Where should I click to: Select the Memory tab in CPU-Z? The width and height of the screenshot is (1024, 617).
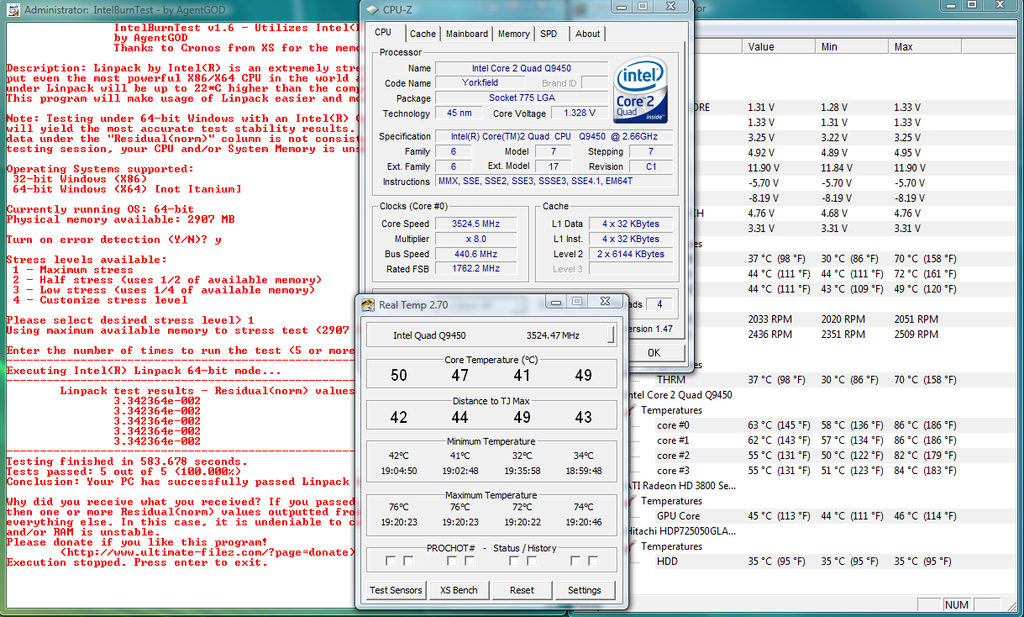pyautogui.click(x=514, y=34)
